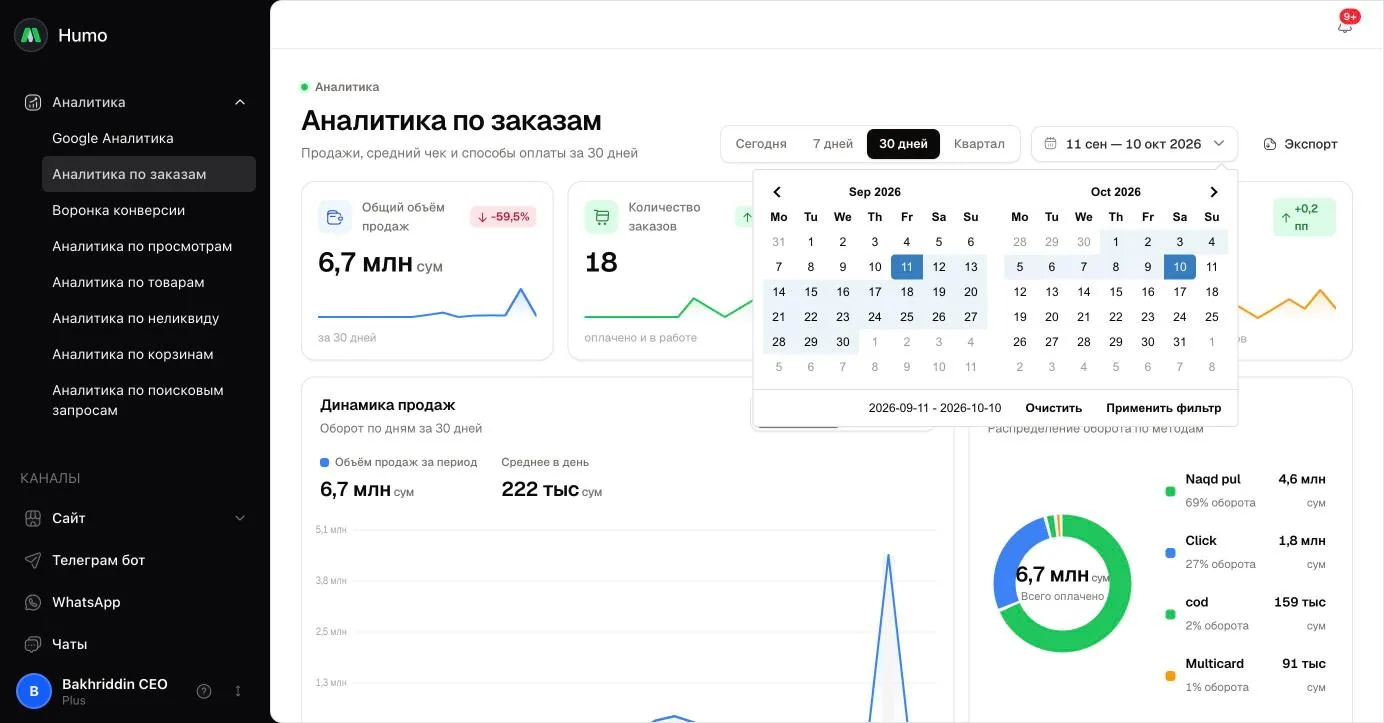Go to previous month with left arrow
This screenshot has width=1384, height=723.
(777, 192)
